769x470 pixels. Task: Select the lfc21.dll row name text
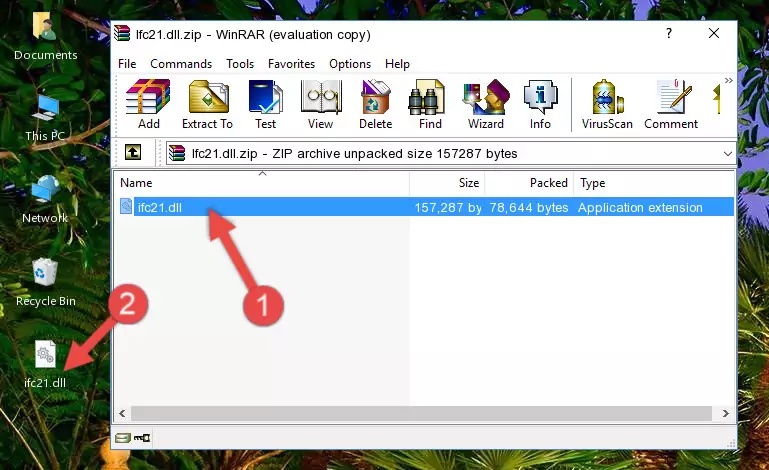click(x=160, y=208)
